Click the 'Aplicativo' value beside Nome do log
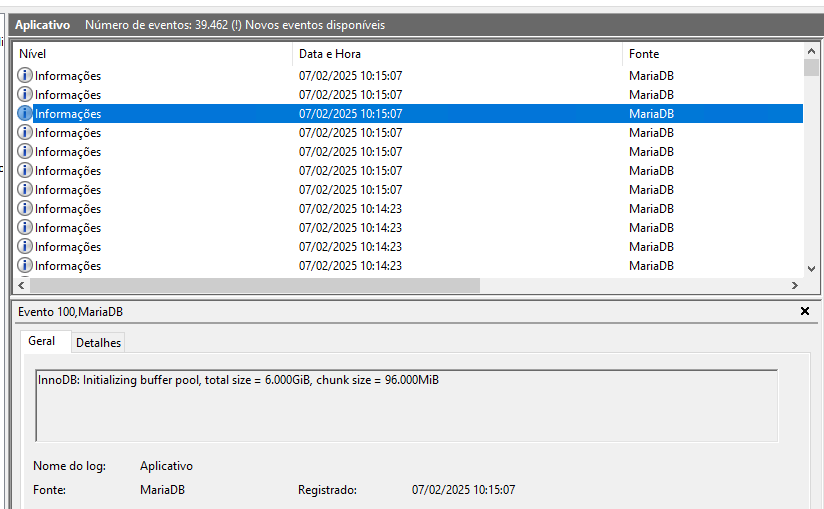 (166, 466)
